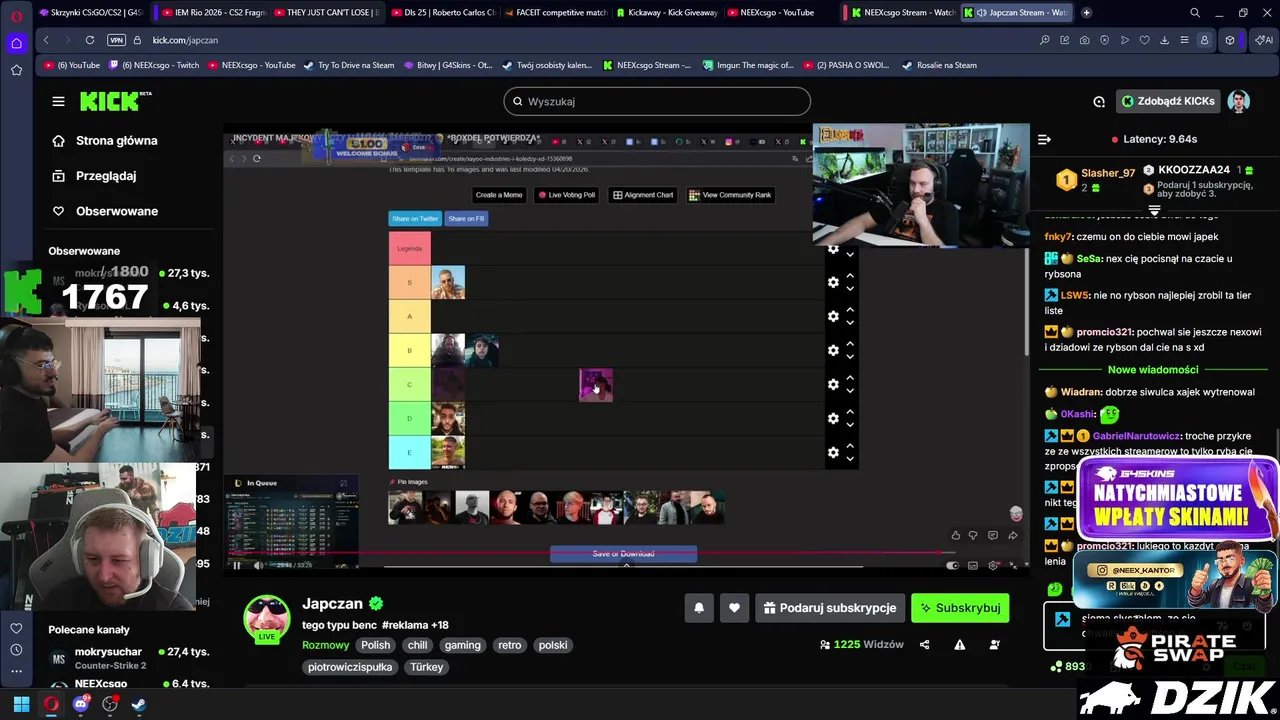Open the user profile avatar menu
Screen dimensions: 1280x720
1238,101
